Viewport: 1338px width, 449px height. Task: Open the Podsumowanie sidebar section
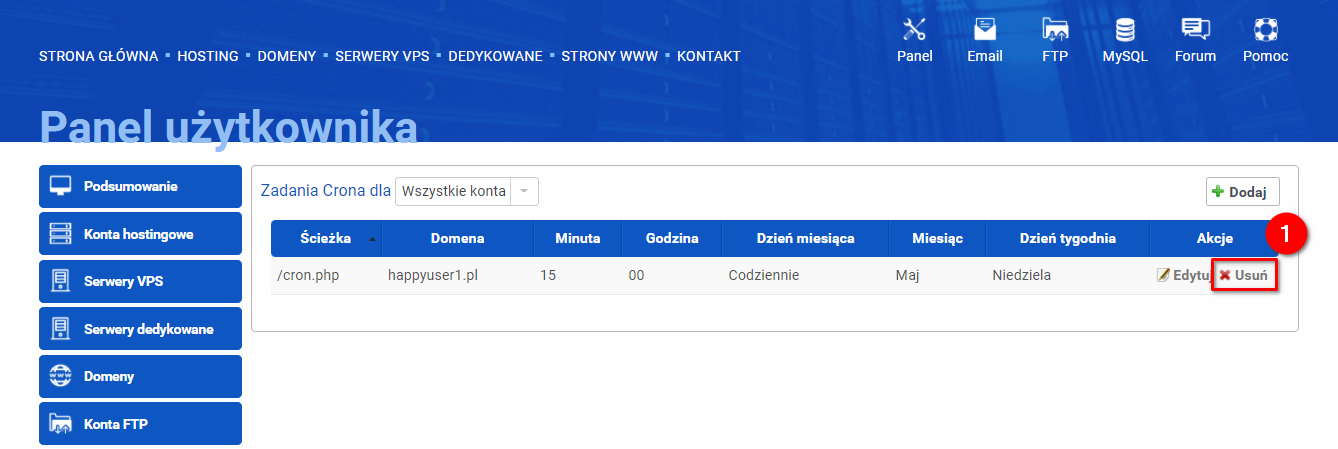(141, 186)
